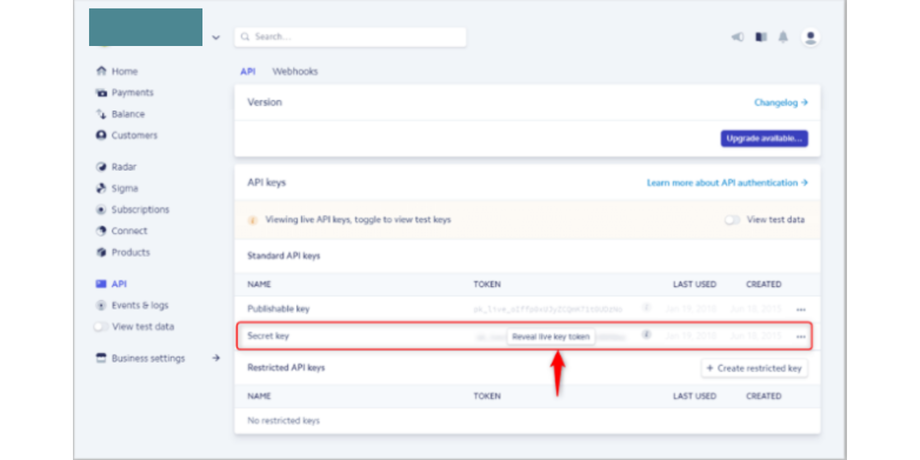The width and height of the screenshot is (920, 460).
Task: Toggle View test data in API keys
Action: [x=733, y=220]
